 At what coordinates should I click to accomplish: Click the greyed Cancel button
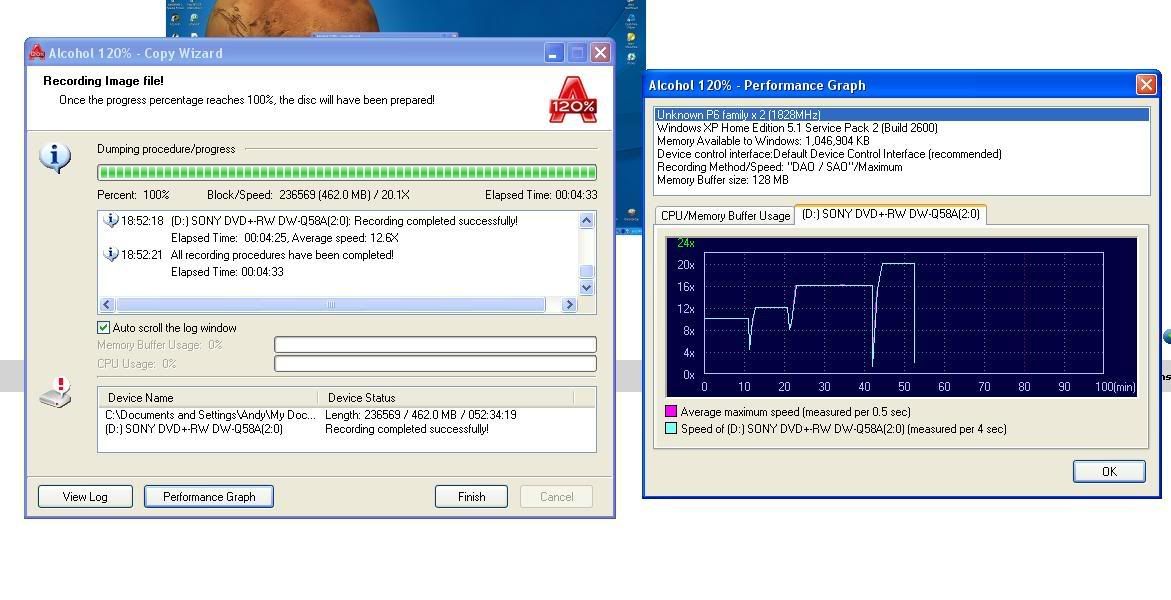[556, 497]
